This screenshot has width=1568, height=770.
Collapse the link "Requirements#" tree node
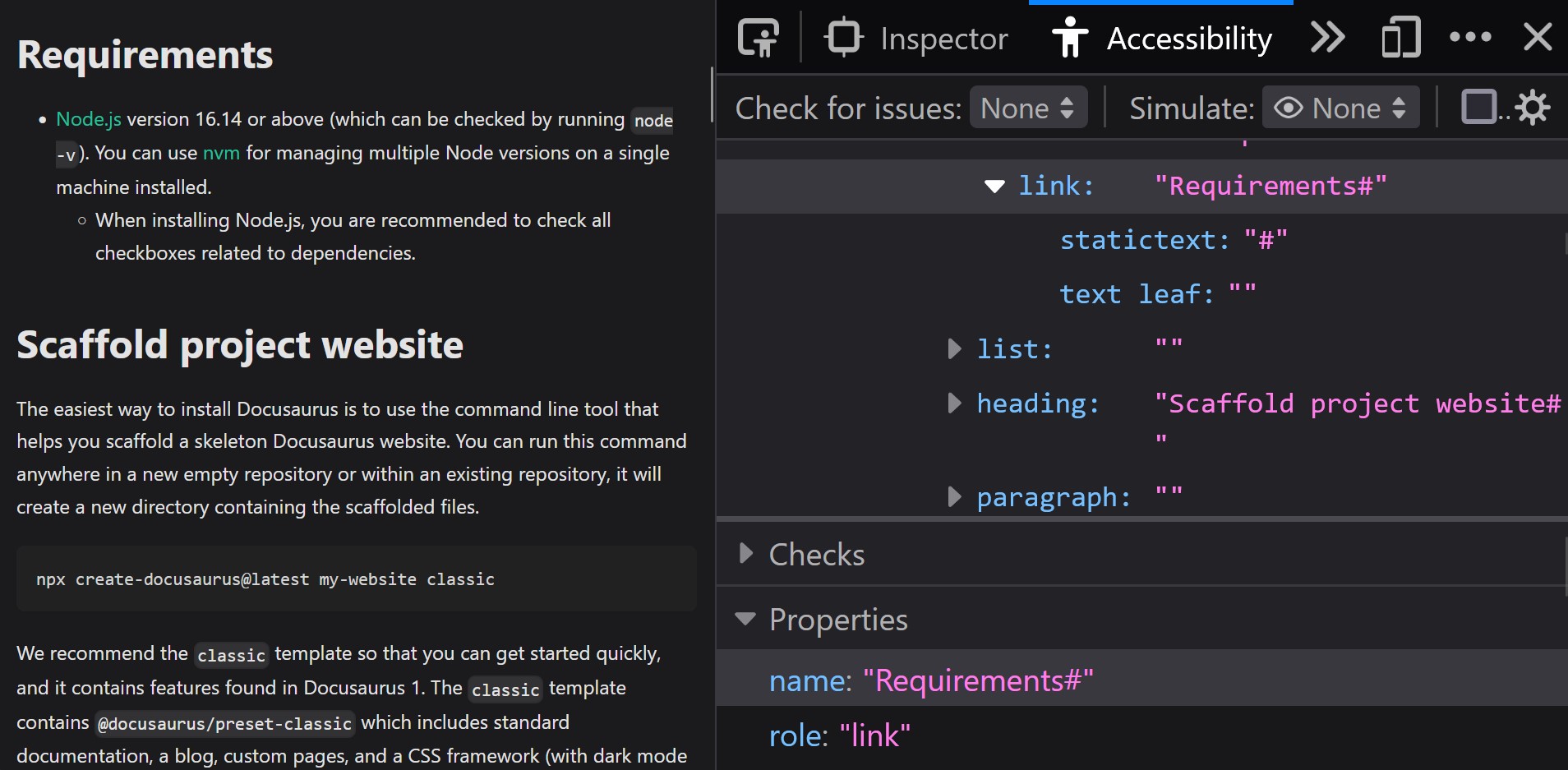(994, 187)
